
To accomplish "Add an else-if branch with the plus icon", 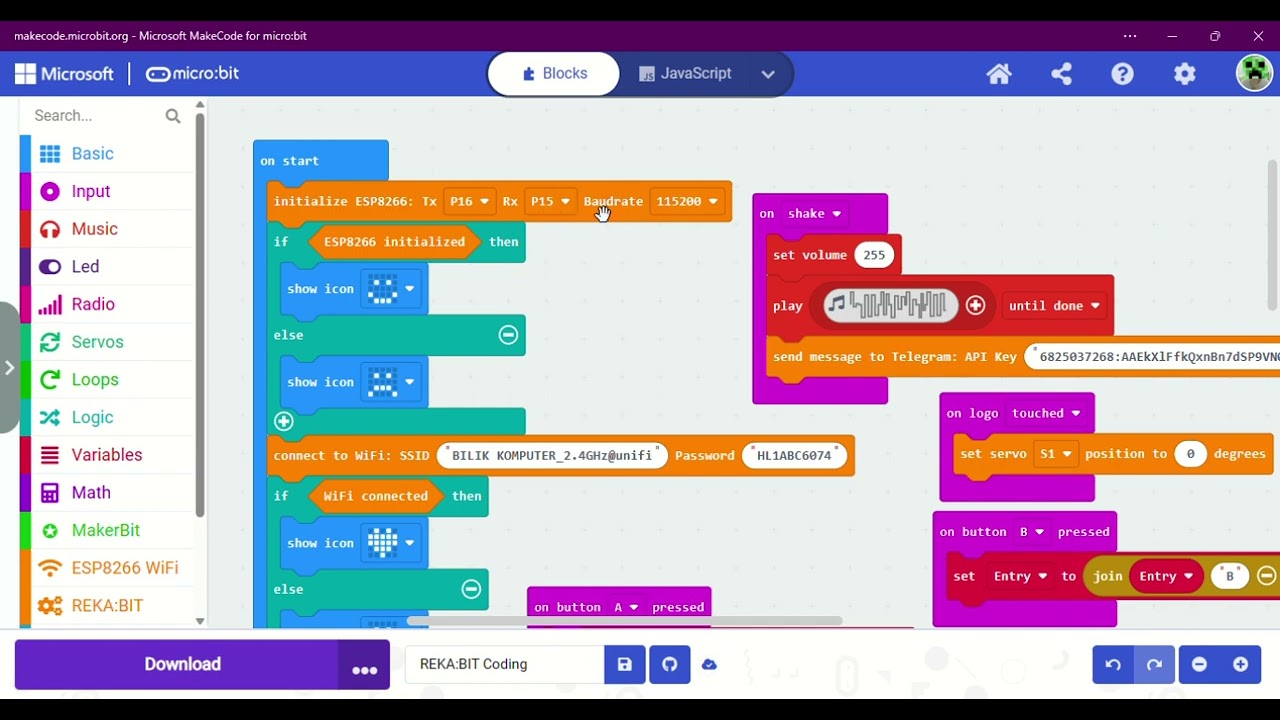I will pyautogui.click(x=284, y=421).
